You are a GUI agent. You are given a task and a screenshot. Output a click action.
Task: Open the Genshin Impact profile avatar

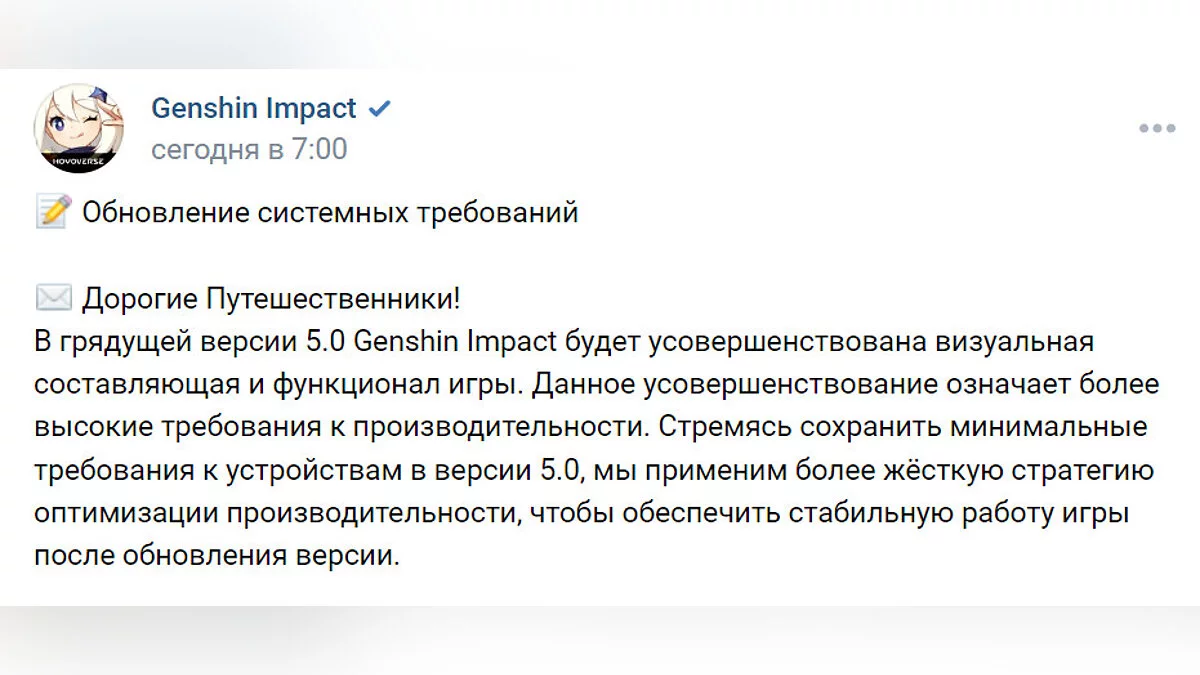79,128
